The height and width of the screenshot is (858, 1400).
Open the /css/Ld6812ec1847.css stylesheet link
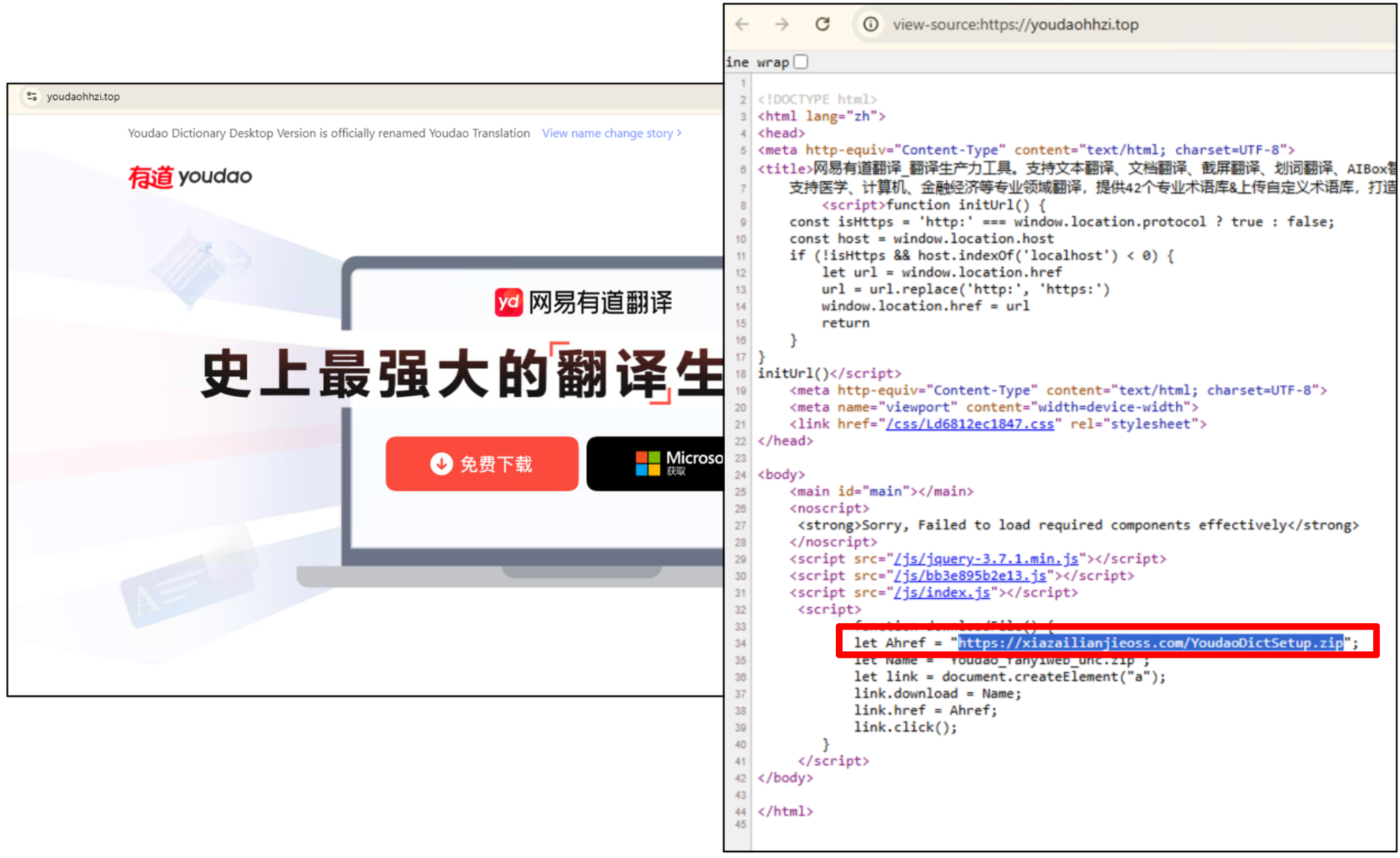click(968, 423)
